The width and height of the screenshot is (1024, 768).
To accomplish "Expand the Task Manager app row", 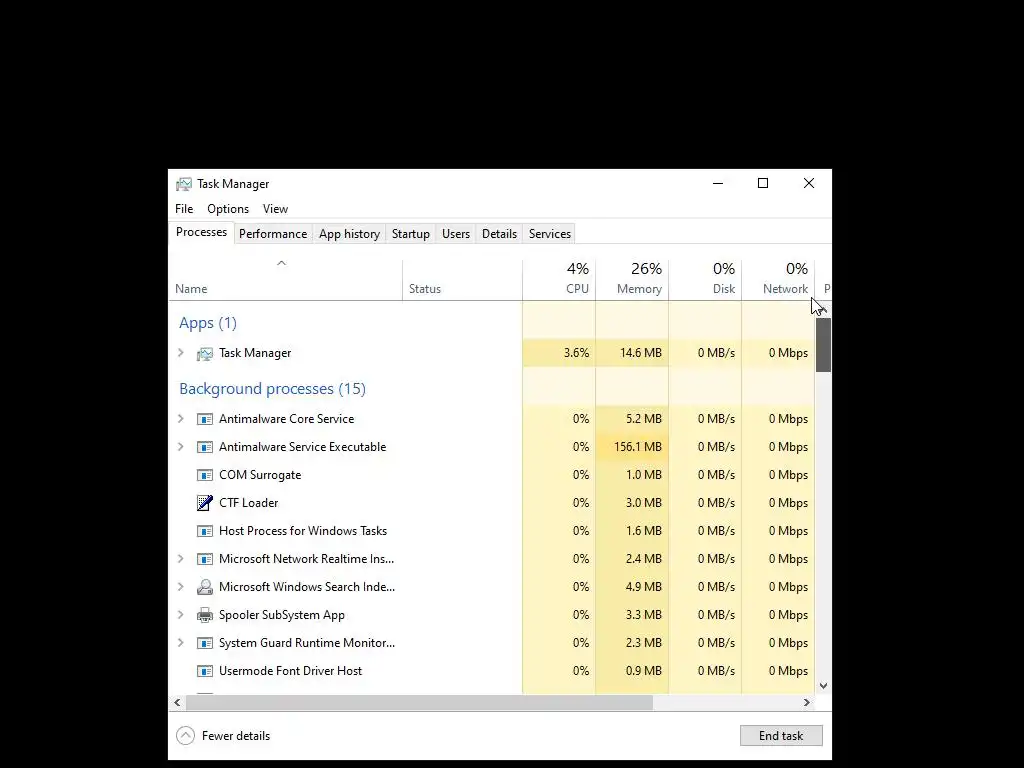I will (181, 353).
